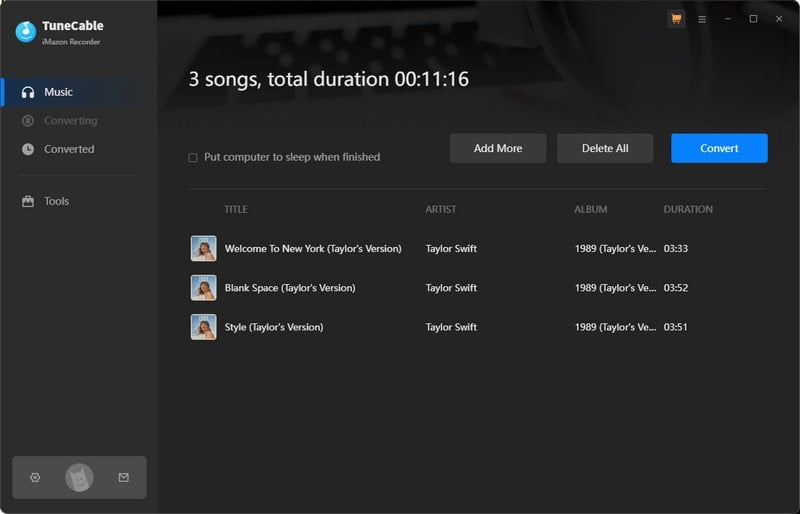Click album name in Blank Space row
Screen dimensions: 800x514
(615, 288)
